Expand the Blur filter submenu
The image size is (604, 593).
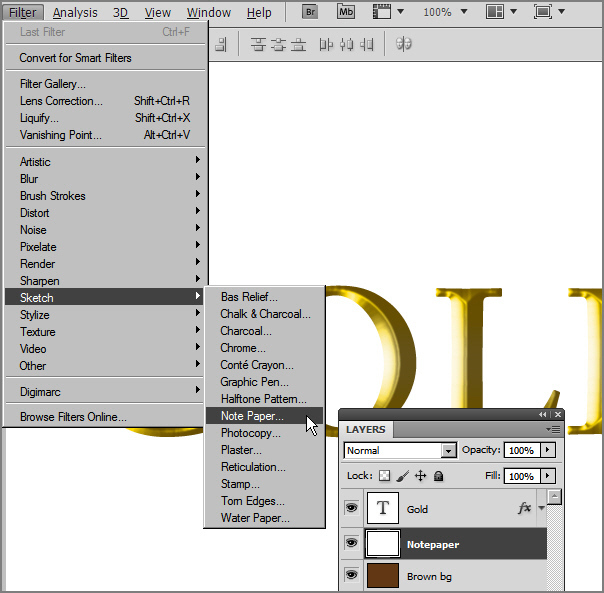tap(104, 178)
